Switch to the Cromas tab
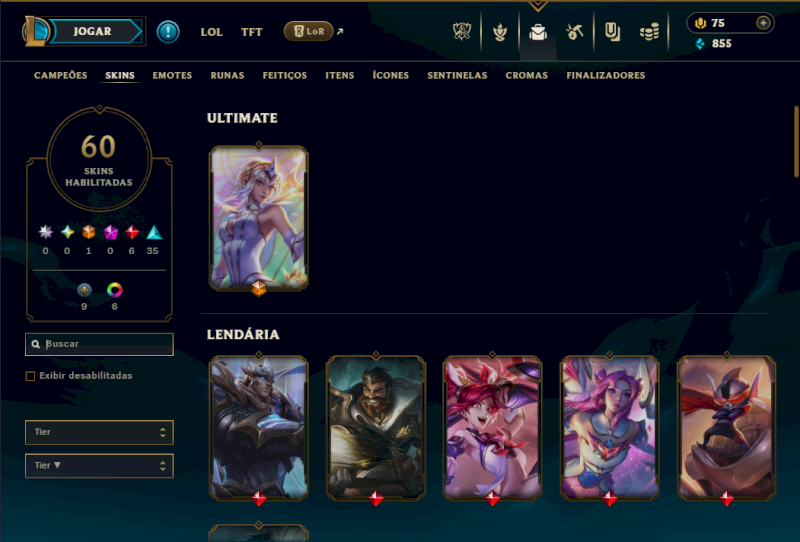The image size is (800, 542). pyautogui.click(x=527, y=76)
